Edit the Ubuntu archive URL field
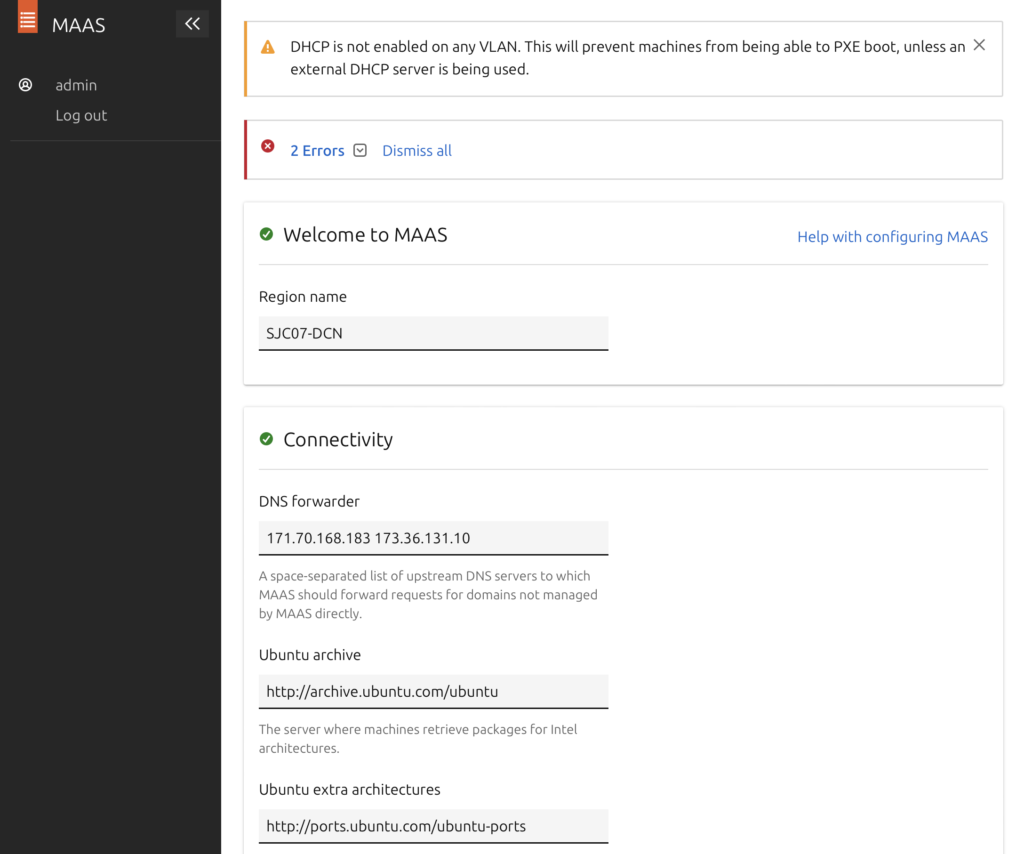The image size is (1024, 854). tap(433, 691)
